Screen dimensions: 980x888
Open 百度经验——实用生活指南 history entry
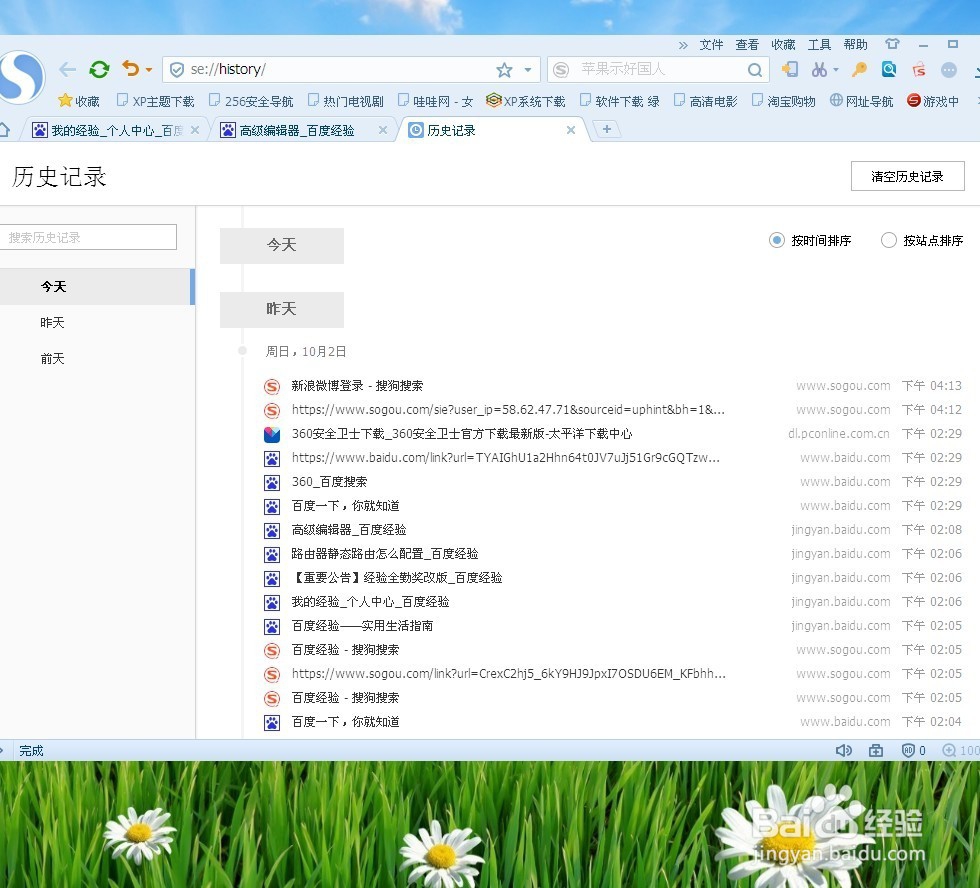(362, 626)
